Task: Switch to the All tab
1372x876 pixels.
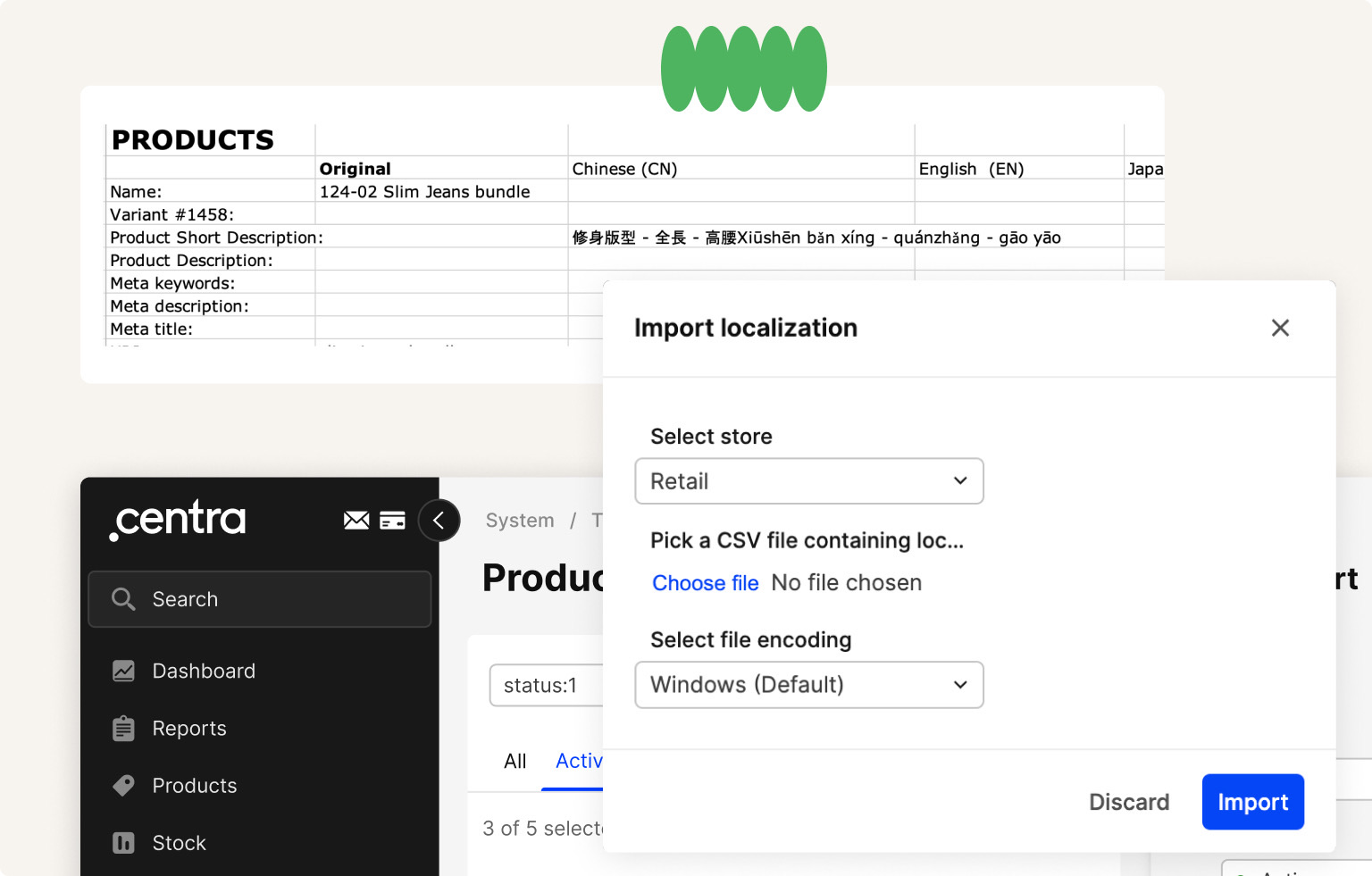Action: pos(514,761)
